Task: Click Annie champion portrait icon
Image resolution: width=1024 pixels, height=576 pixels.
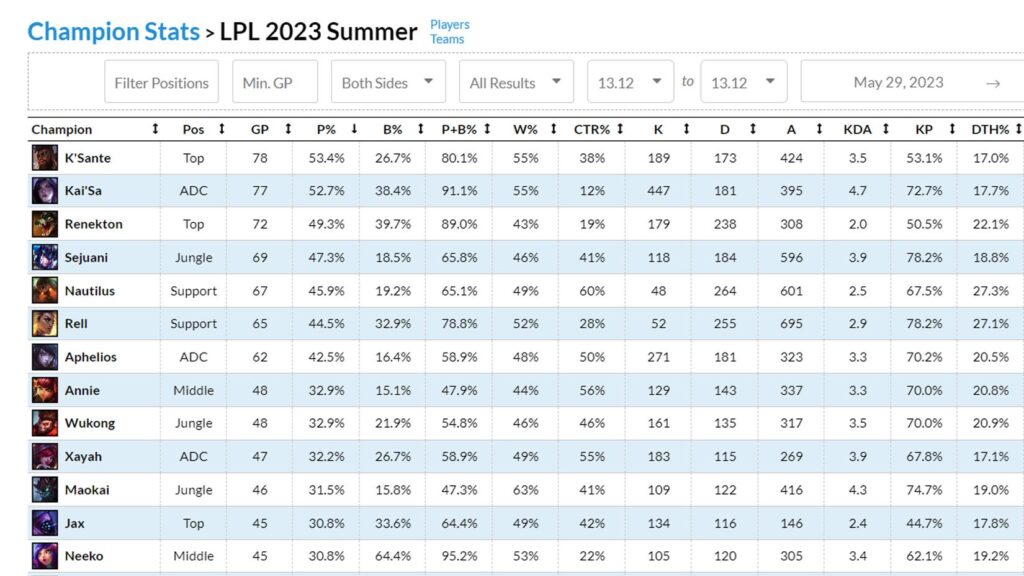Action: coord(44,391)
